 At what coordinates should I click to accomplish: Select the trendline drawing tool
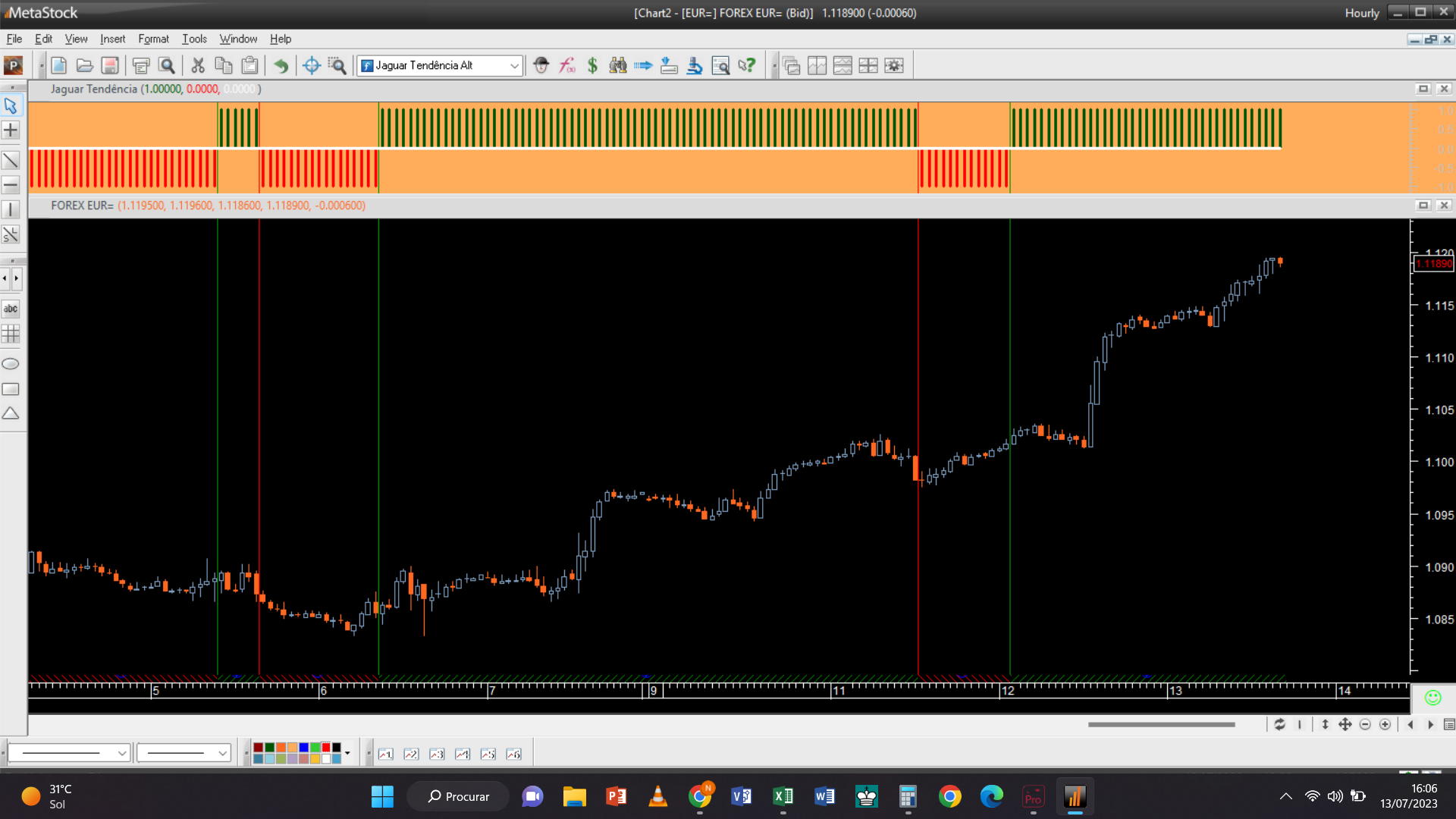(11, 160)
